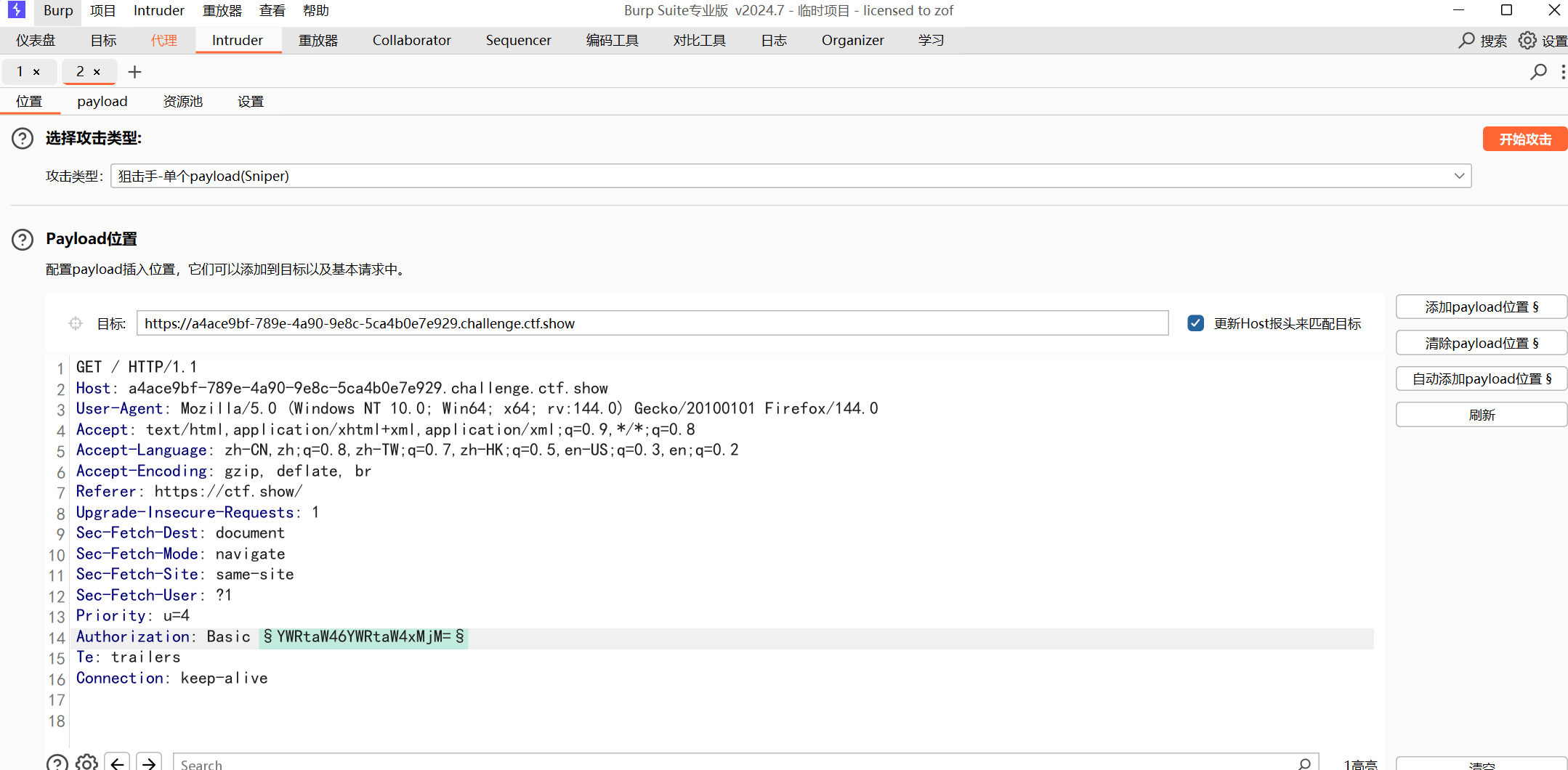Select the 位置 sub-tab
Image resolution: width=1568 pixels, height=770 pixels.
point(30,102)
